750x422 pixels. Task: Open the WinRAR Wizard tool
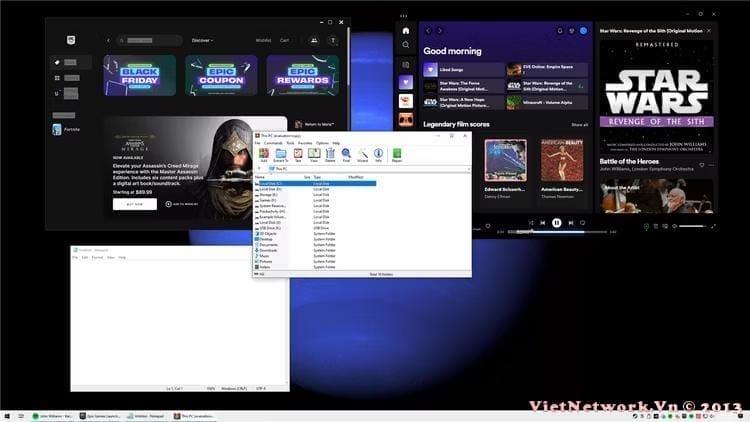pos(362,155)
